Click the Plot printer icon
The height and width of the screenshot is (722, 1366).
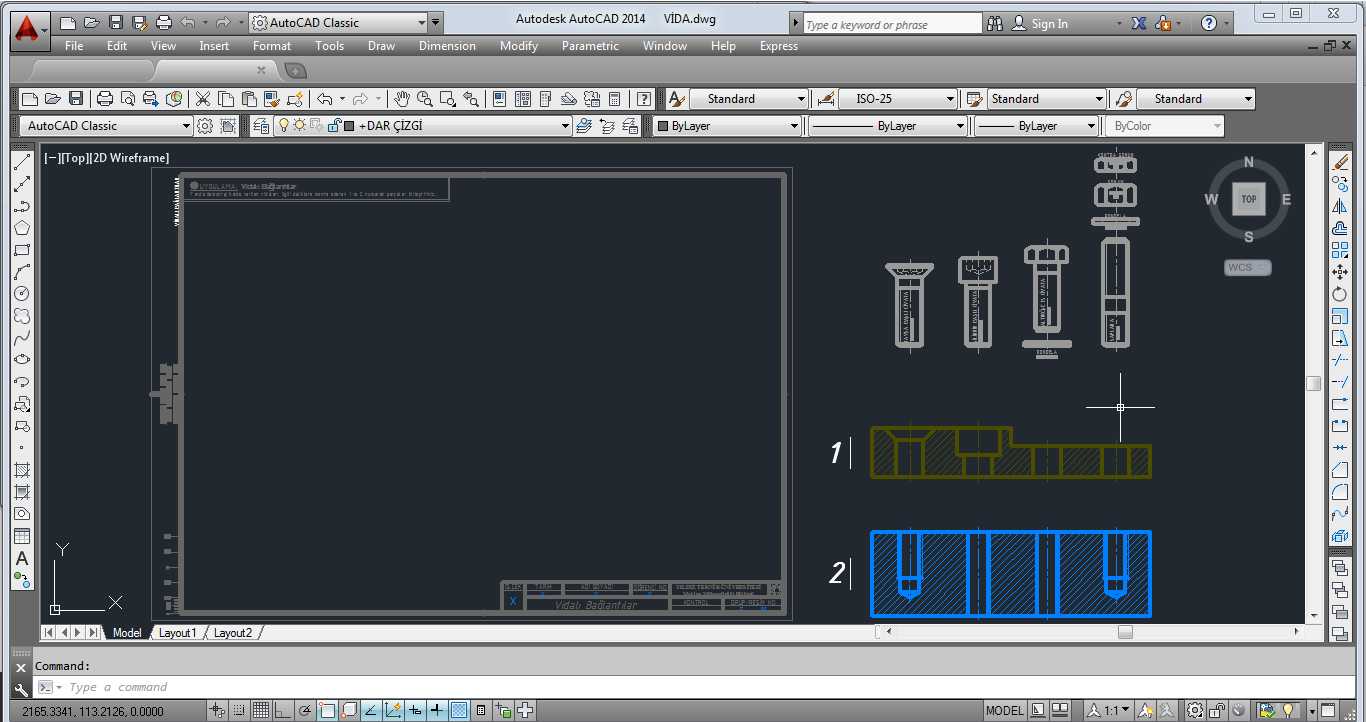(x=105, y=99)
